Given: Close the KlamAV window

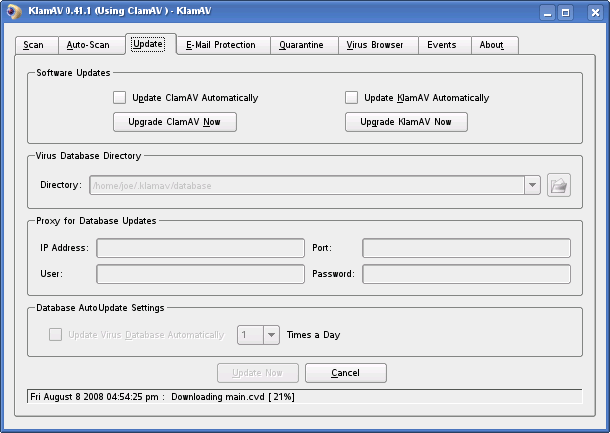Looking at the screenshot, I should (595, 12).
